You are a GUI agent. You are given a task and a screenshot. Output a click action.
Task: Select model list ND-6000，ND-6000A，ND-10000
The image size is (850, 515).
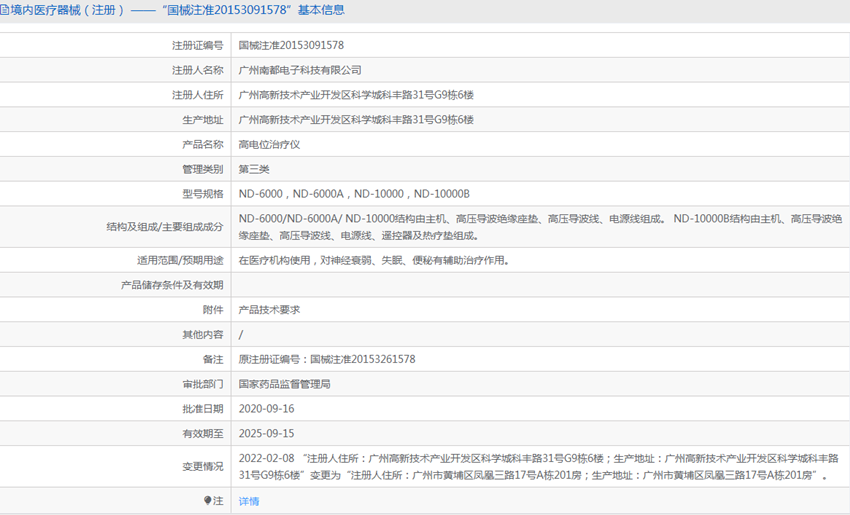pyautogui.click(x=354, y=194)
